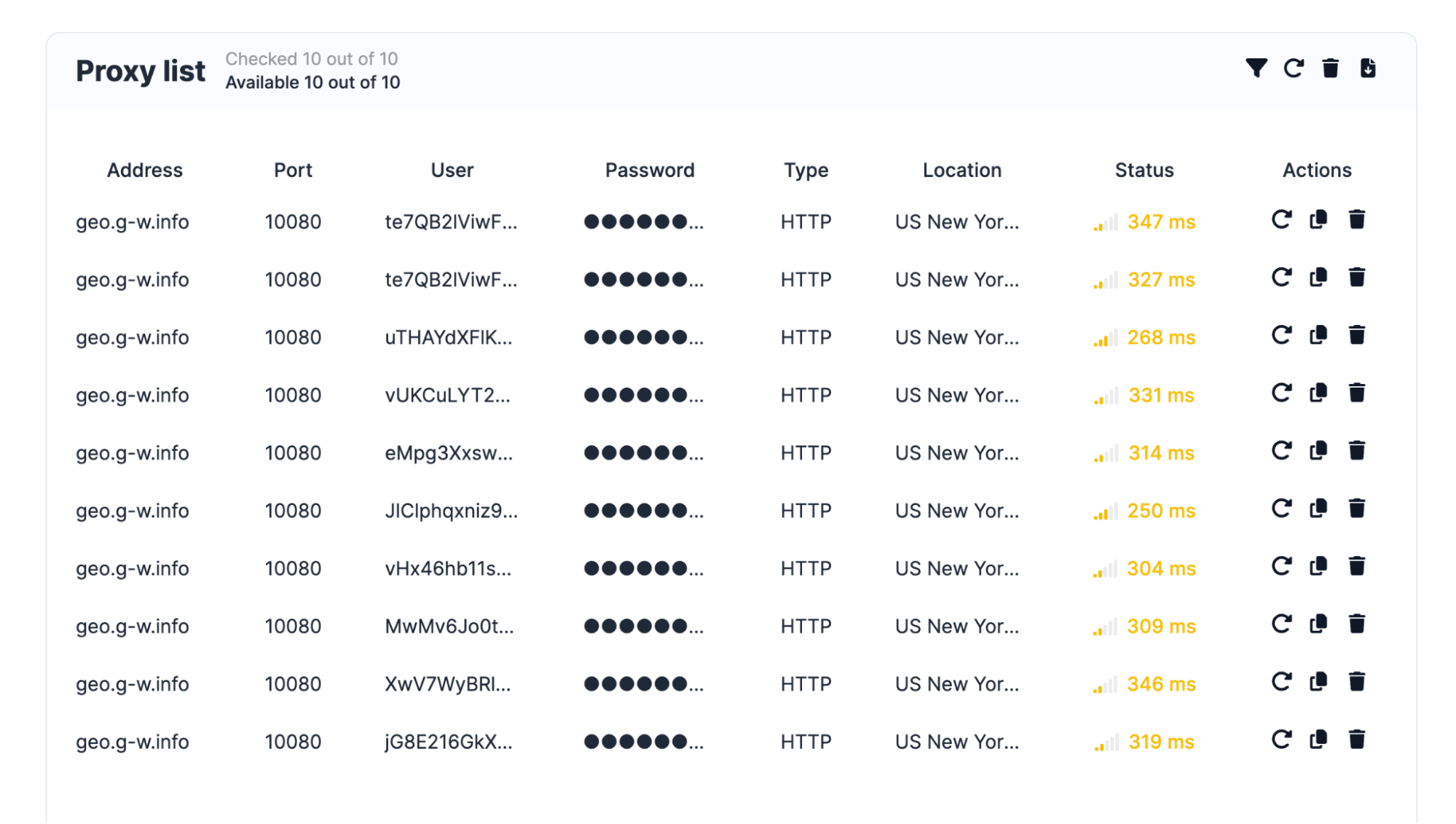Click the User column header
Screen dimensions: 1456x824
pos(452,170)
